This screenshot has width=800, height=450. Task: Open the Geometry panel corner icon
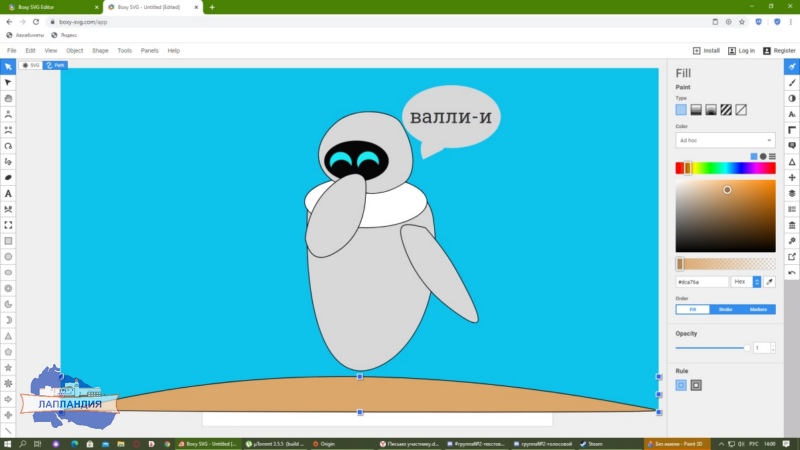[x=792, y=130]
